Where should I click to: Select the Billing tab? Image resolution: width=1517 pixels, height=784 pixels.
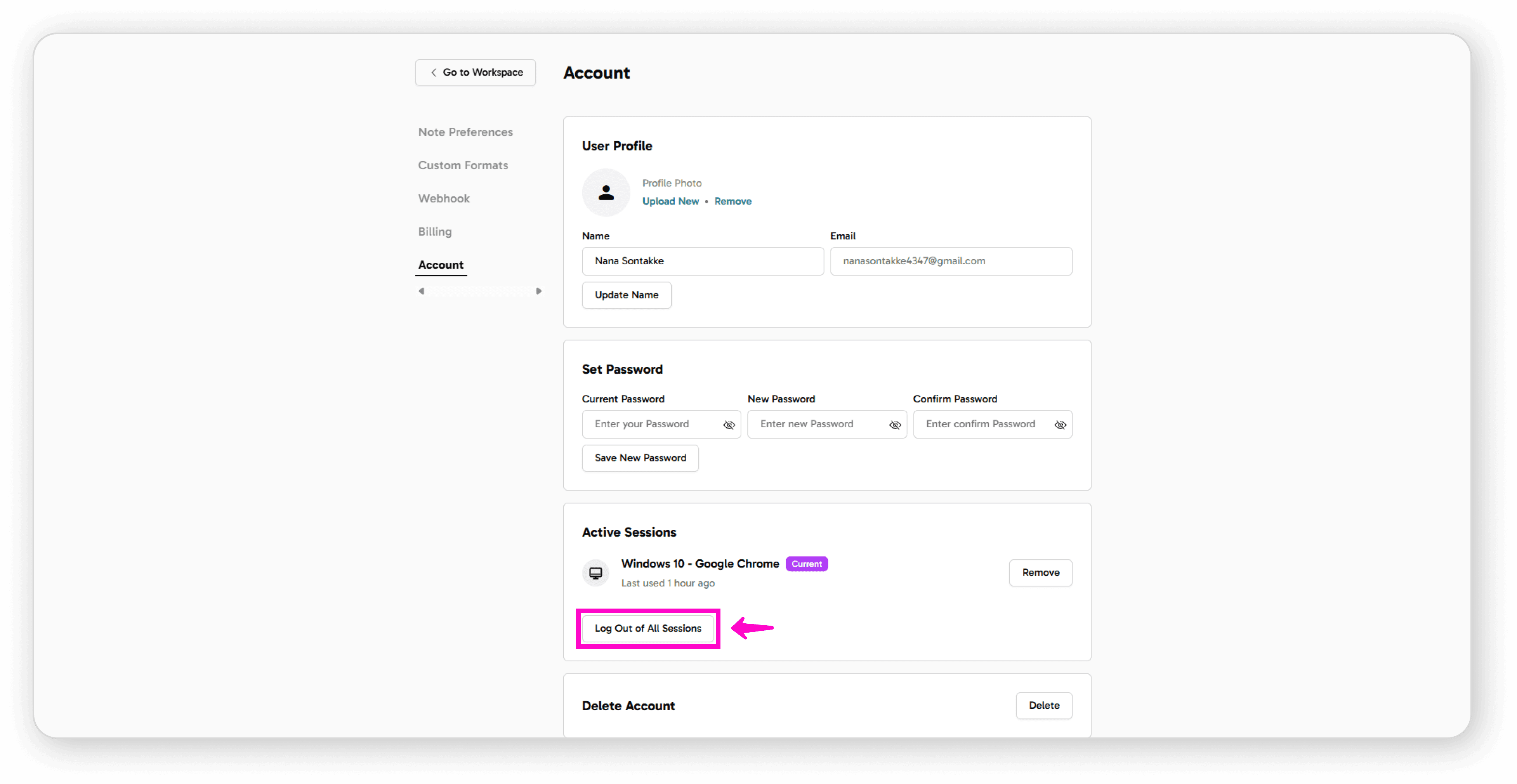tap(435, 232)
